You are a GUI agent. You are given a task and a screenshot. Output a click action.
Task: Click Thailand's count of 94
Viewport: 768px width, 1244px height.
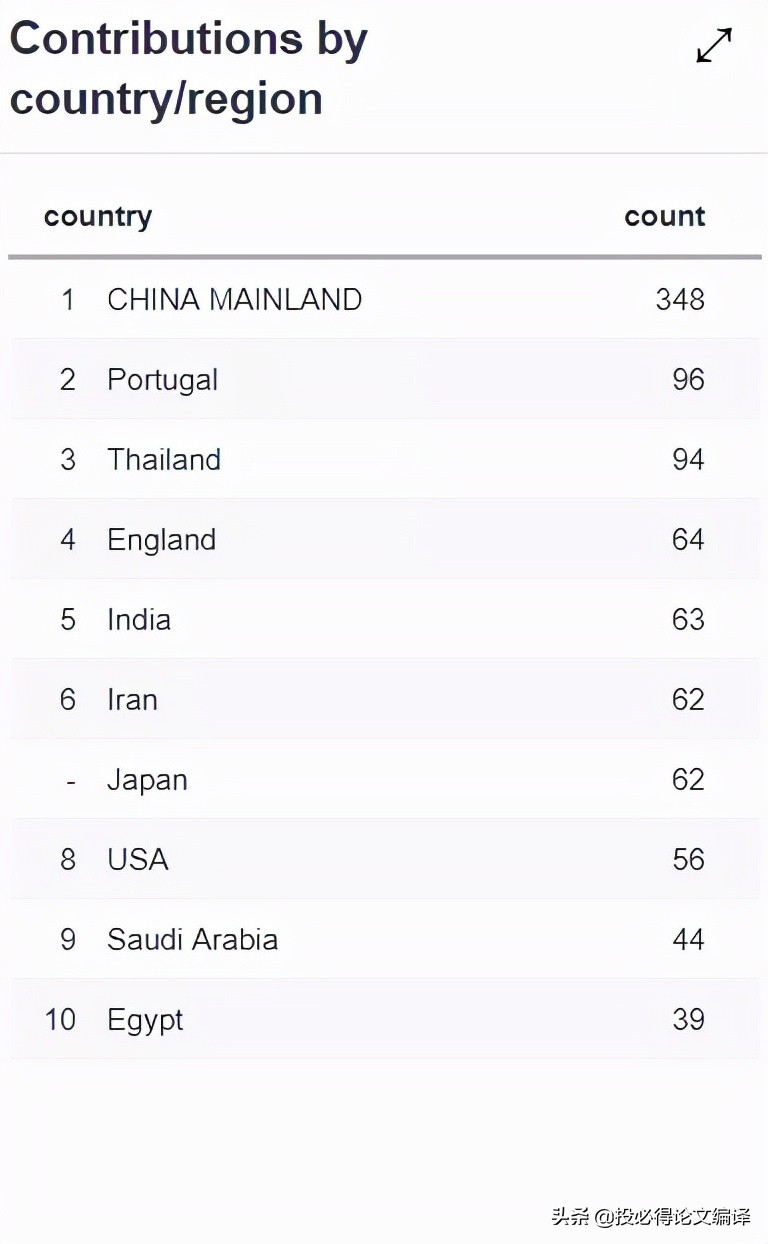[688, 460]
